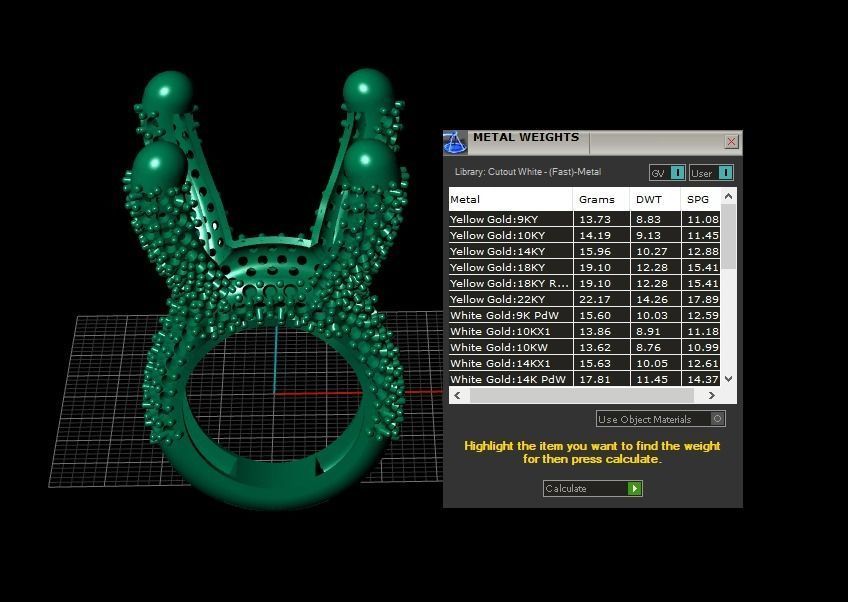
Task: Click the METAL WEIGHTS title bar
Action: [592, 143]
